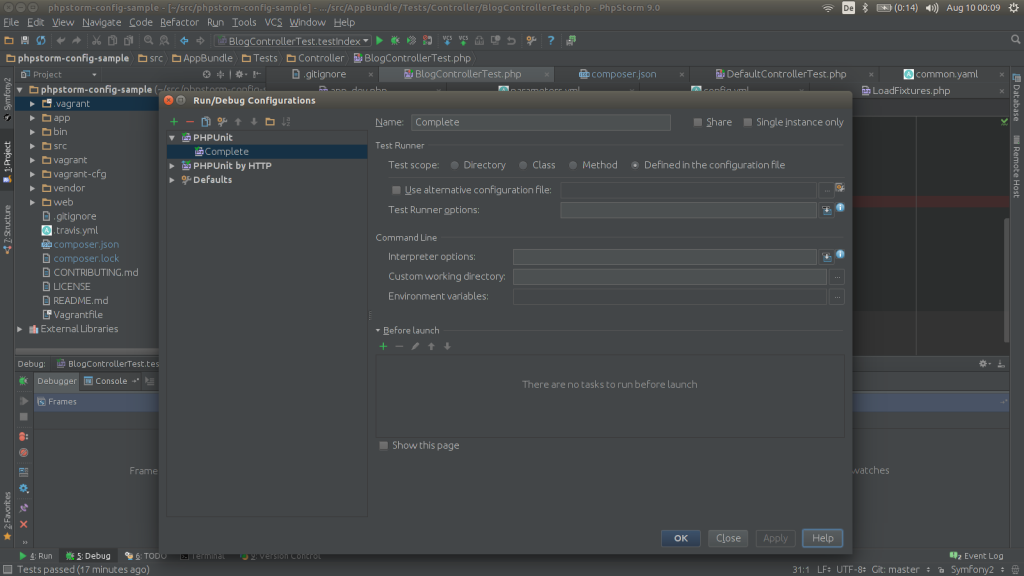Expand the src folder in project tree
Screen dimensions: 1024x576
(x=32, y=146)
